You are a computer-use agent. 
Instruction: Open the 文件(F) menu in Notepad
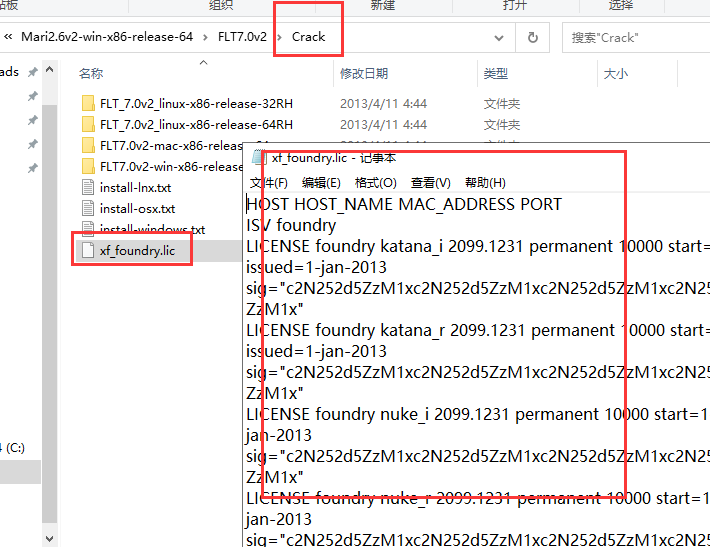click(268, 183)
